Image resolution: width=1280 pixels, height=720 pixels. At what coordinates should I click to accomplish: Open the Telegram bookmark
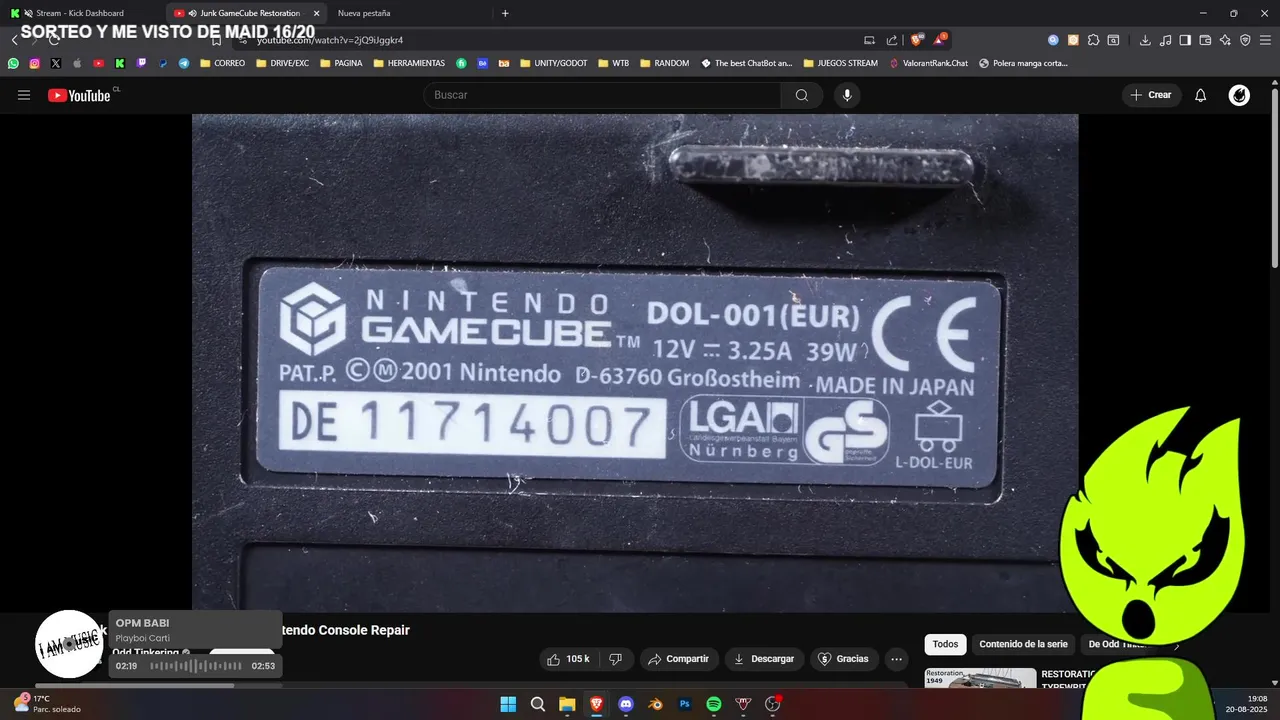(184, 63)
